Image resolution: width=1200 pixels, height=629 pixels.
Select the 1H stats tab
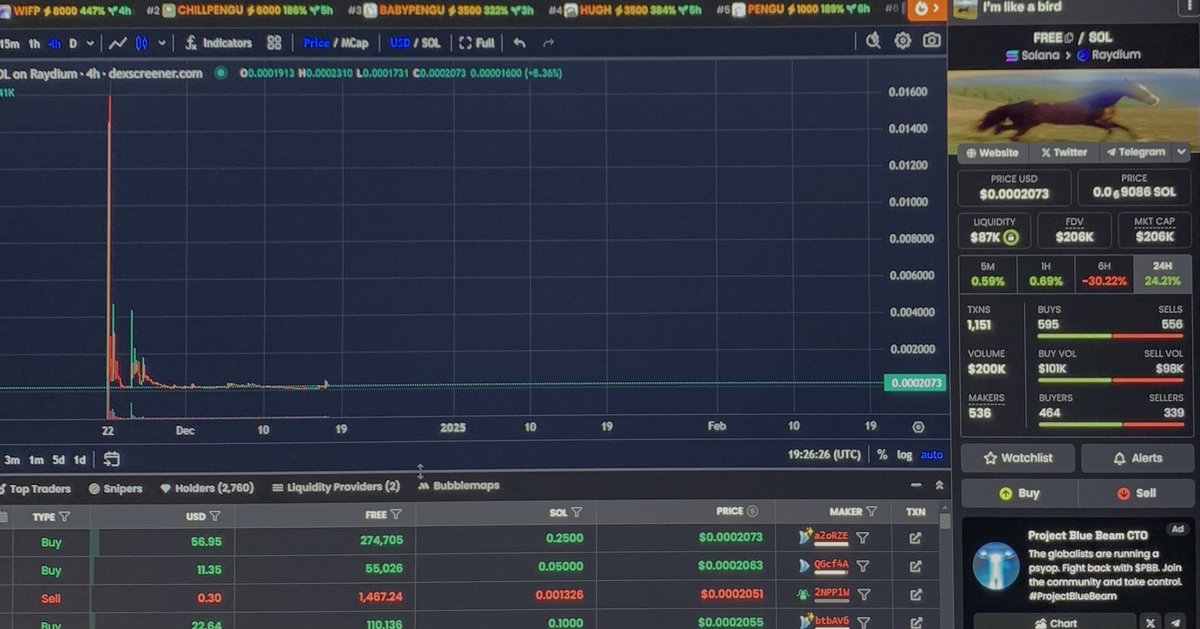tap(1045, 273)
